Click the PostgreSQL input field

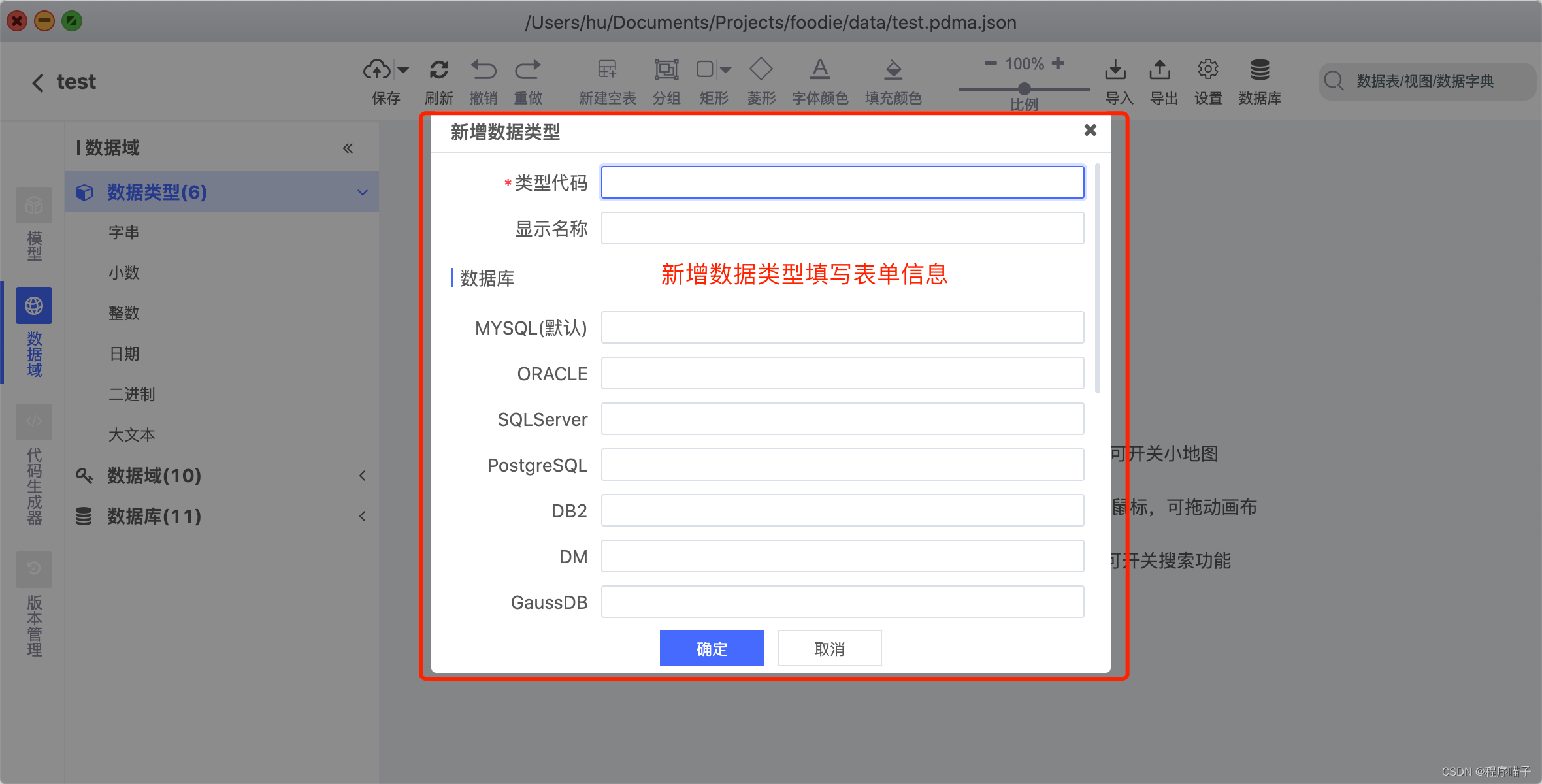tap(842, 465)
